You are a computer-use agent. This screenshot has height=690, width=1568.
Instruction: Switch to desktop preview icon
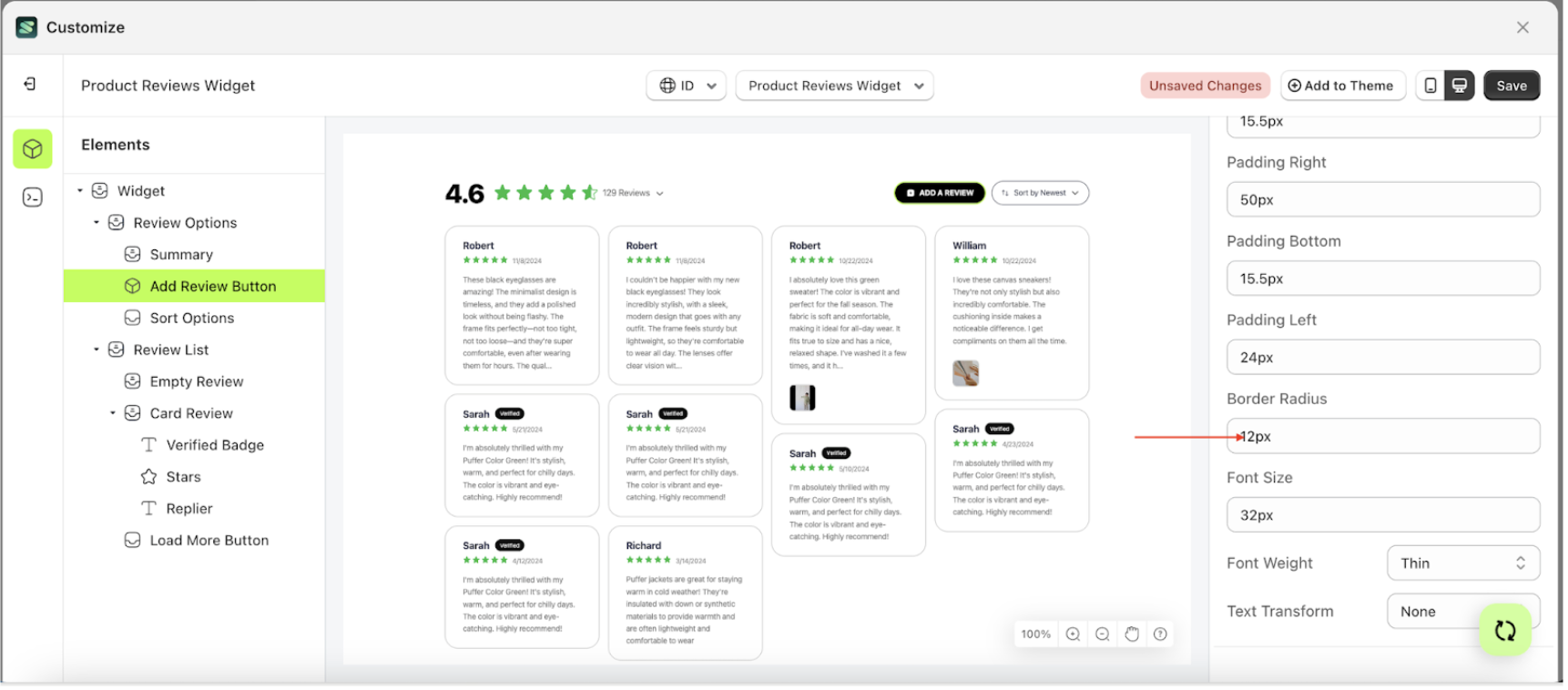pos(1460,86)
